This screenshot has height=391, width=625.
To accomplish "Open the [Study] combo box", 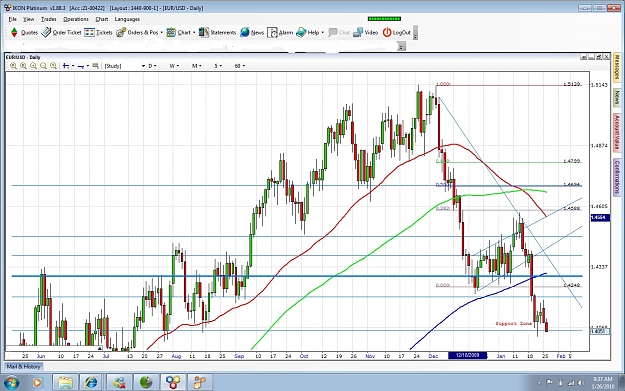I will click(x=124, y=66).
